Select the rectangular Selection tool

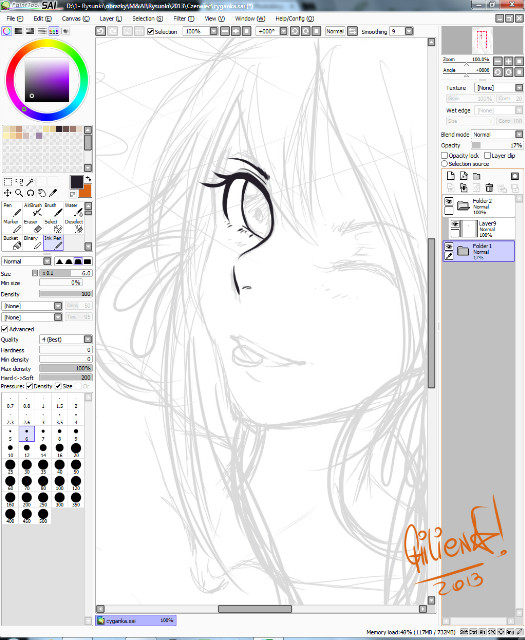coord(7,182)
